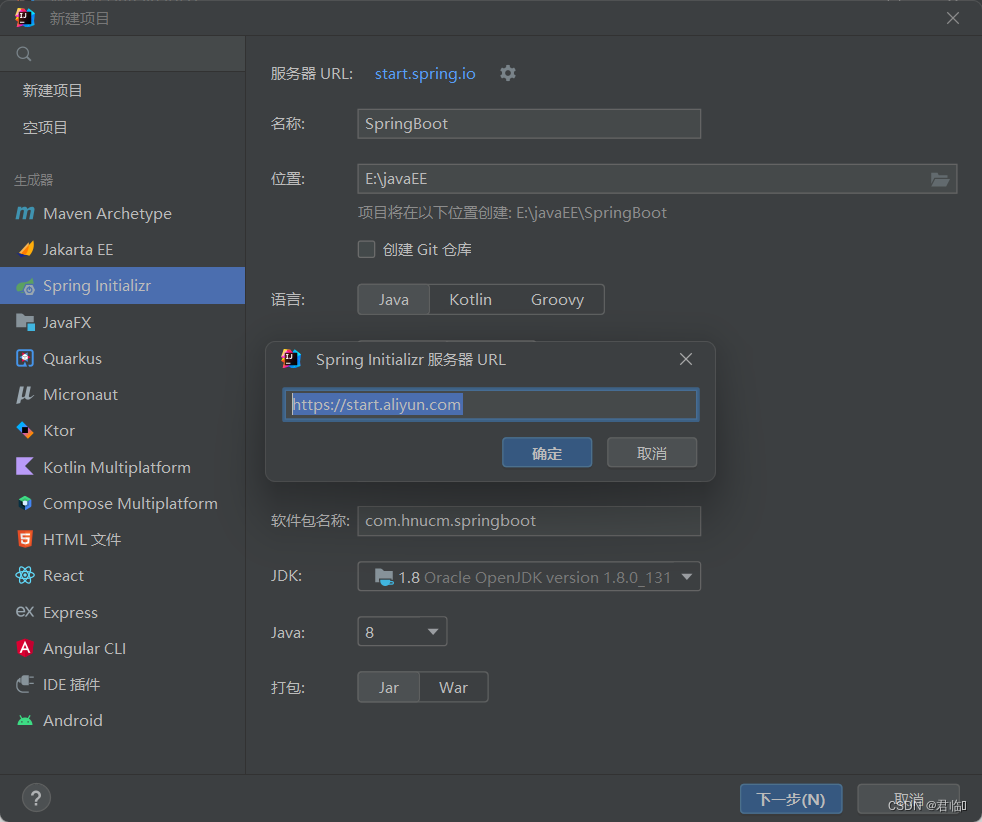Click the Spring Initializr leaf icon
982x822 pixels.
pos(26,287)
